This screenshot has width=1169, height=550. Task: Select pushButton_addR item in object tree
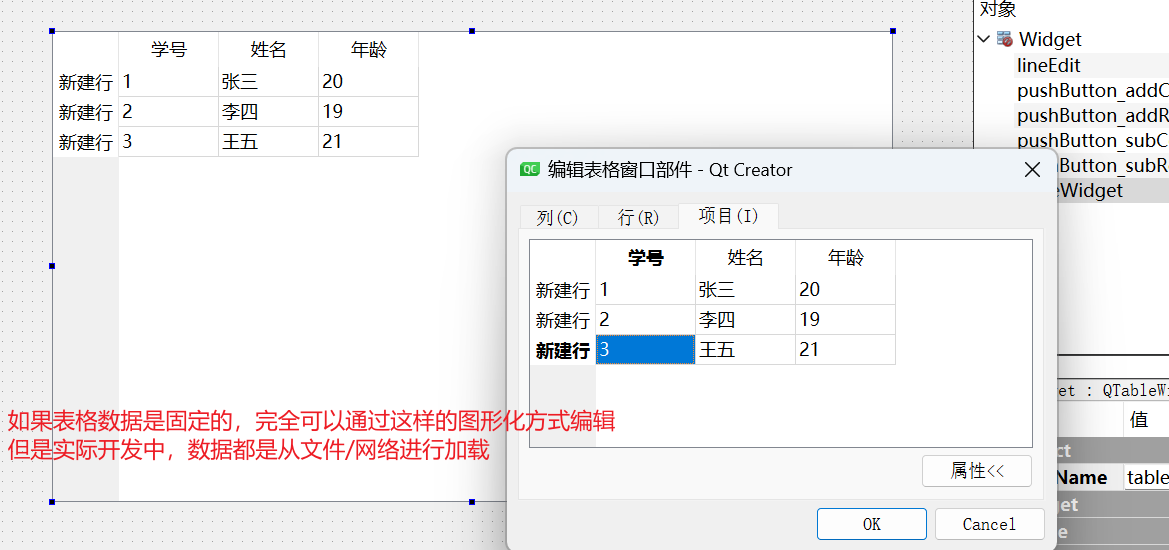coord(1092,116)
